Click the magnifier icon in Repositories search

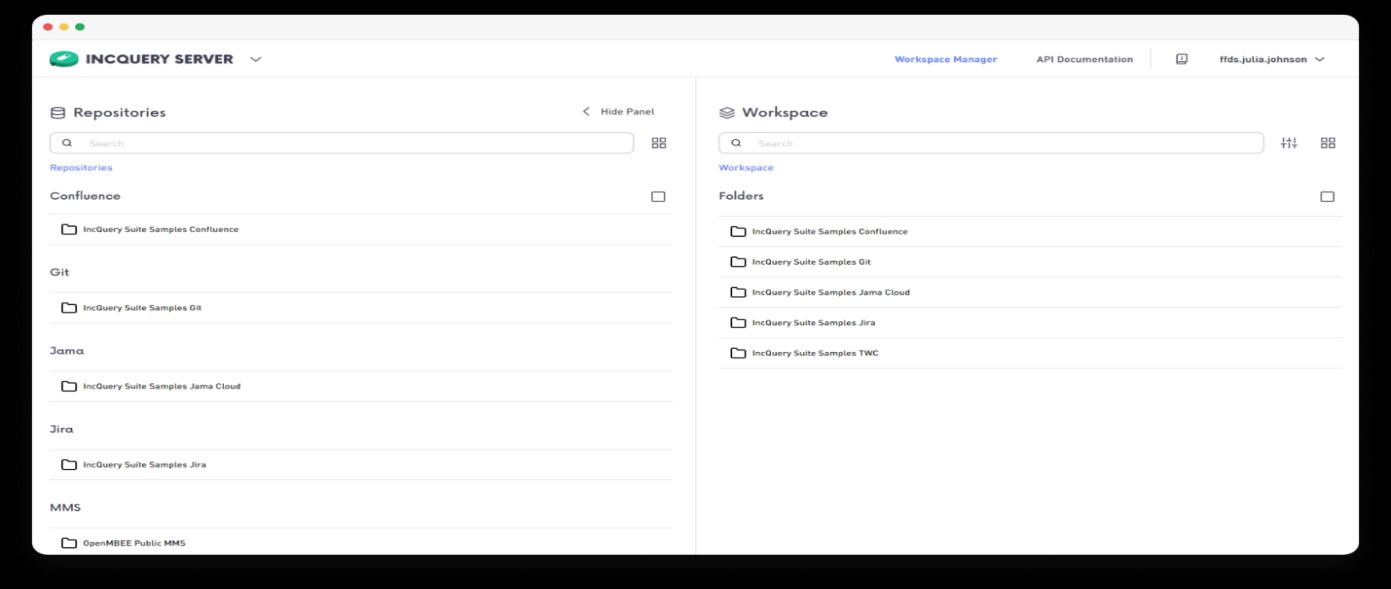[67, 143]
